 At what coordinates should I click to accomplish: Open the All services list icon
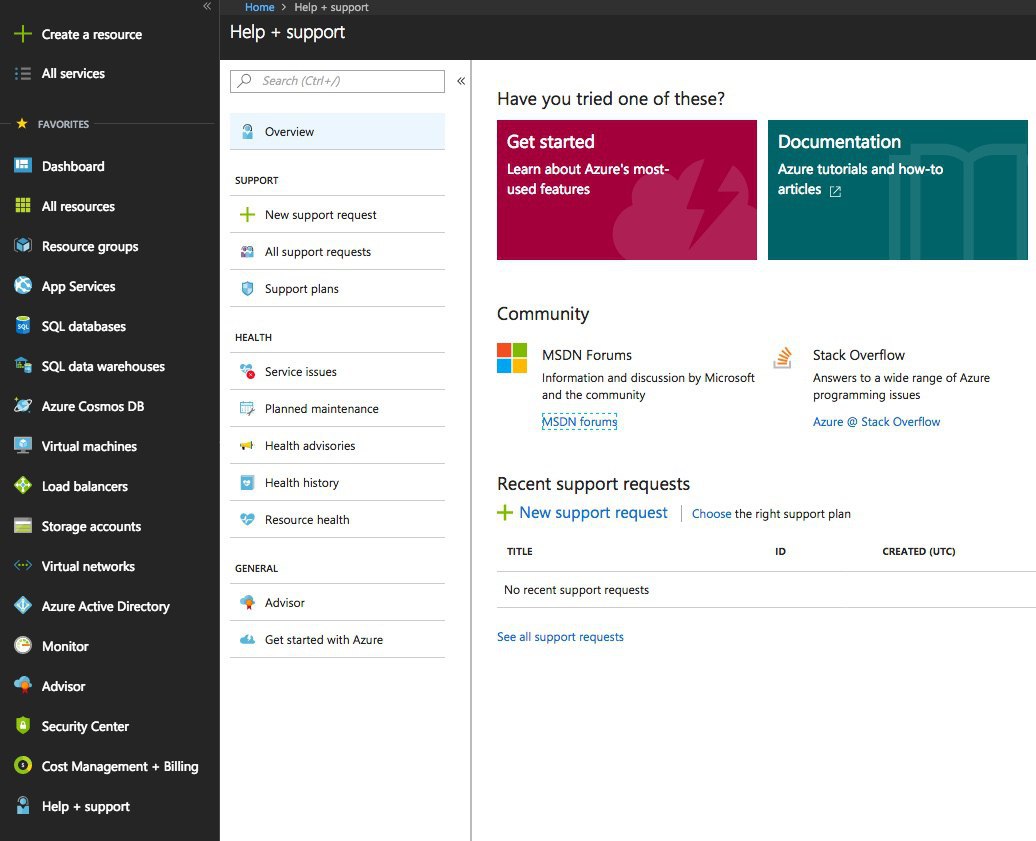(22, 73)
